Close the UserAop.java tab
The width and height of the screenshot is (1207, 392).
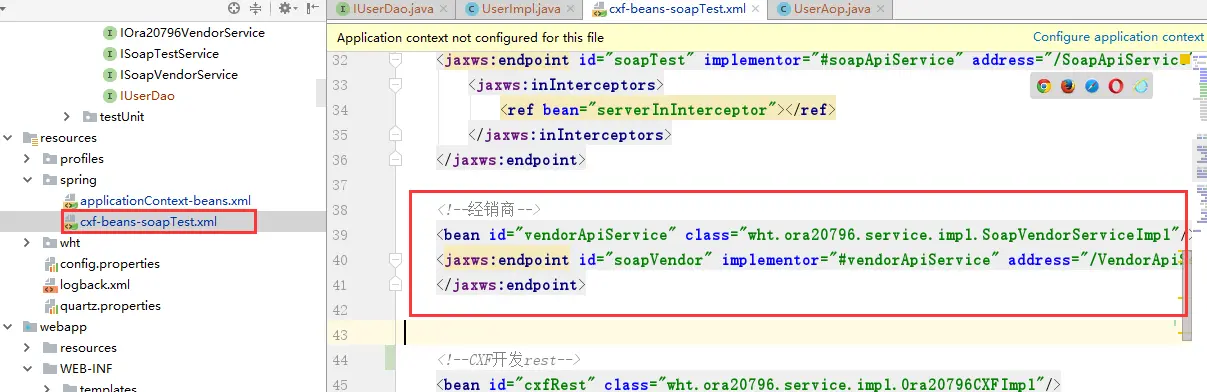click(882, 9)
